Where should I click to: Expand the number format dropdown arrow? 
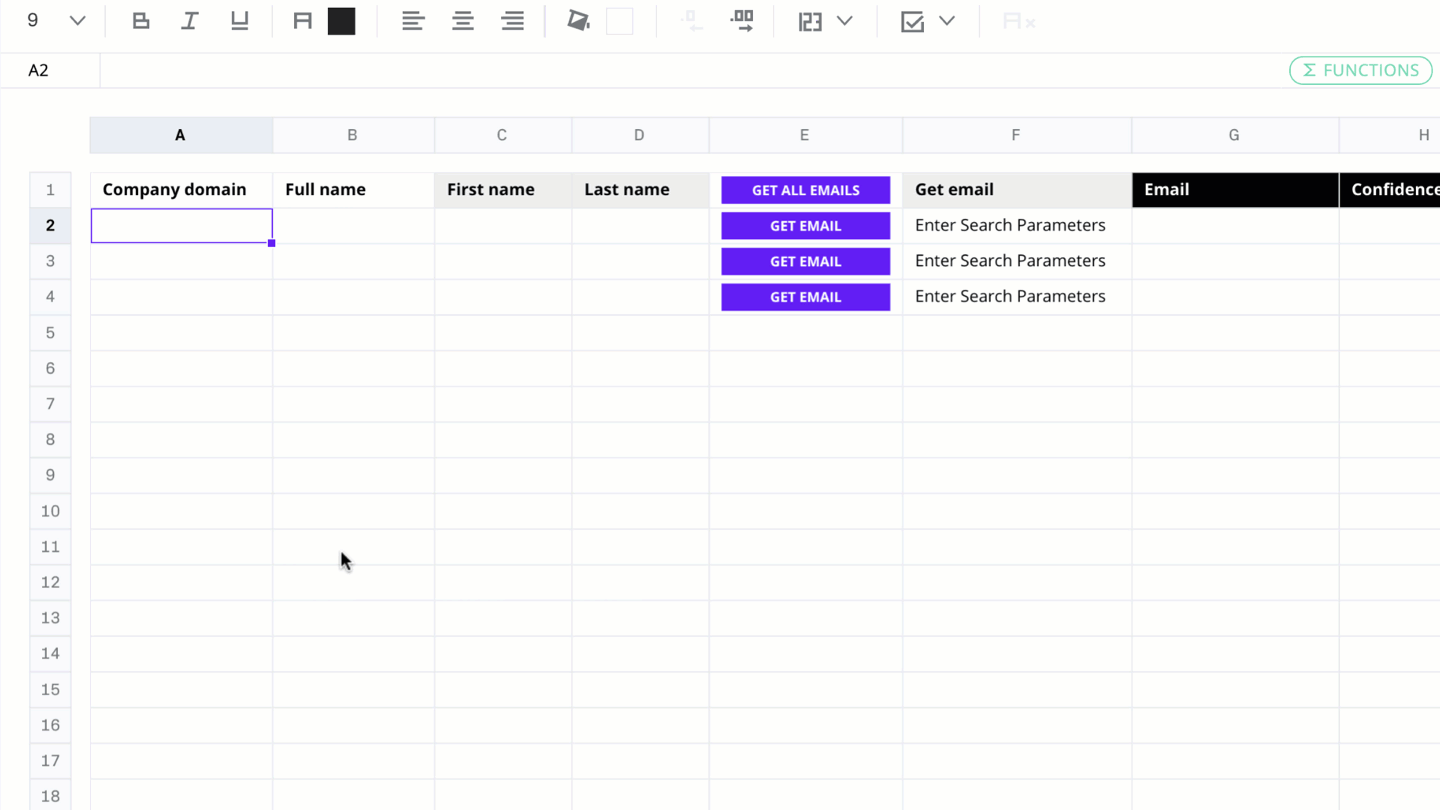[845, 21]
